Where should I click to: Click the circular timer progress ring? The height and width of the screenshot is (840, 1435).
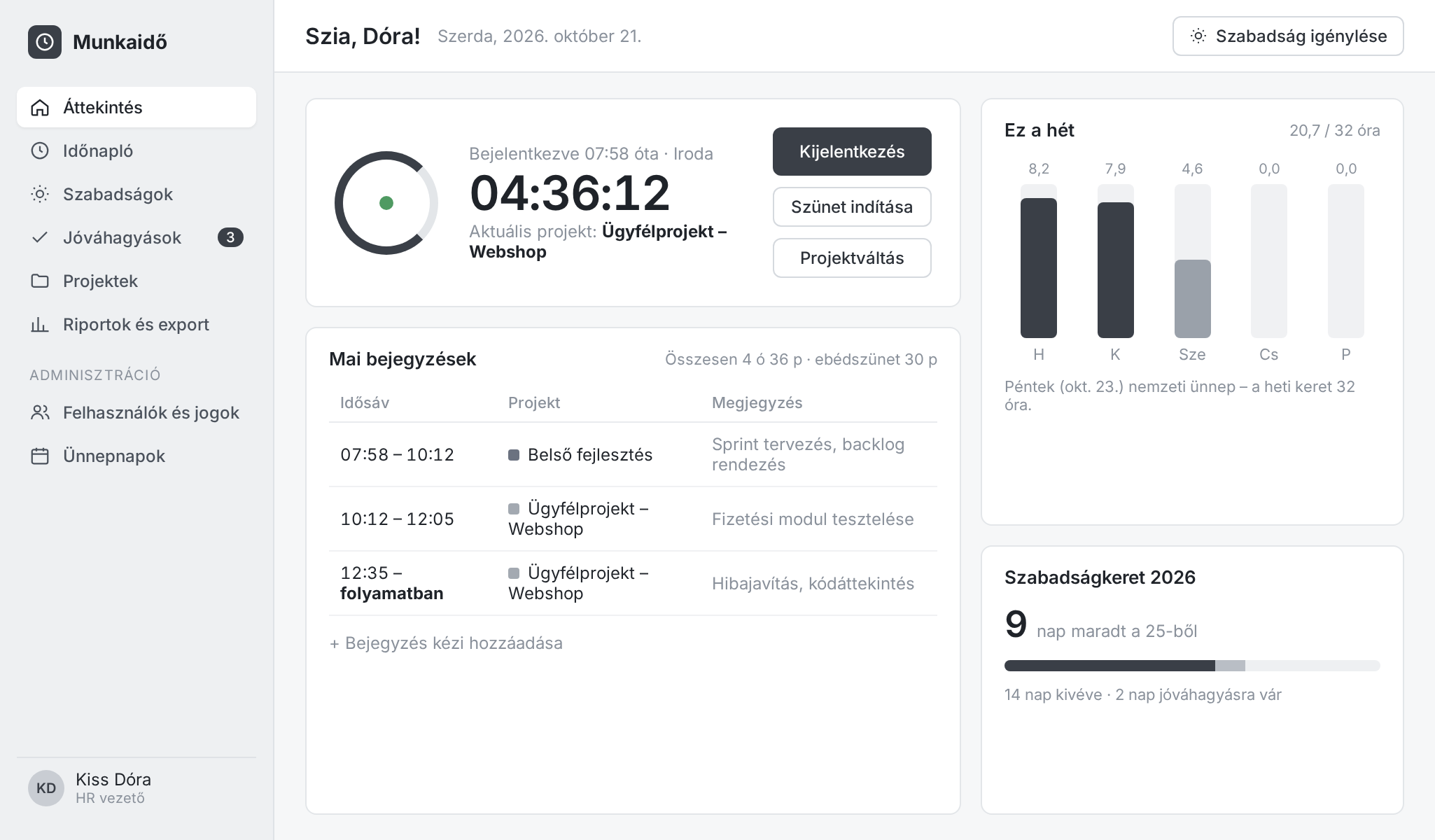click(x=386, y=203)
